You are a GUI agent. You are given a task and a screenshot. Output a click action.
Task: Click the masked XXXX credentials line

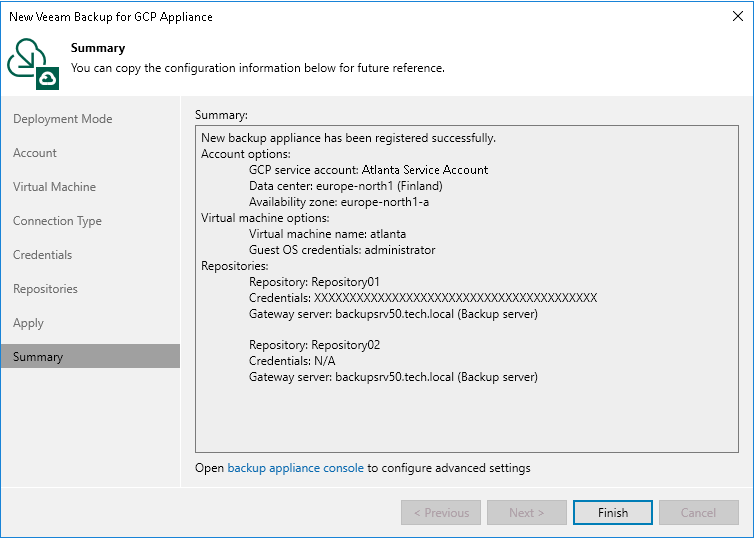coord(423,298)
